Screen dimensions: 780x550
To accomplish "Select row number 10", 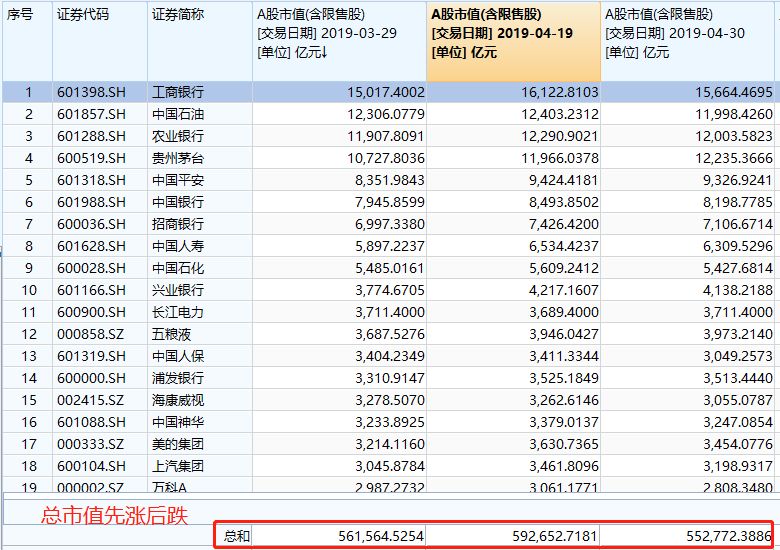I will 27,290.
